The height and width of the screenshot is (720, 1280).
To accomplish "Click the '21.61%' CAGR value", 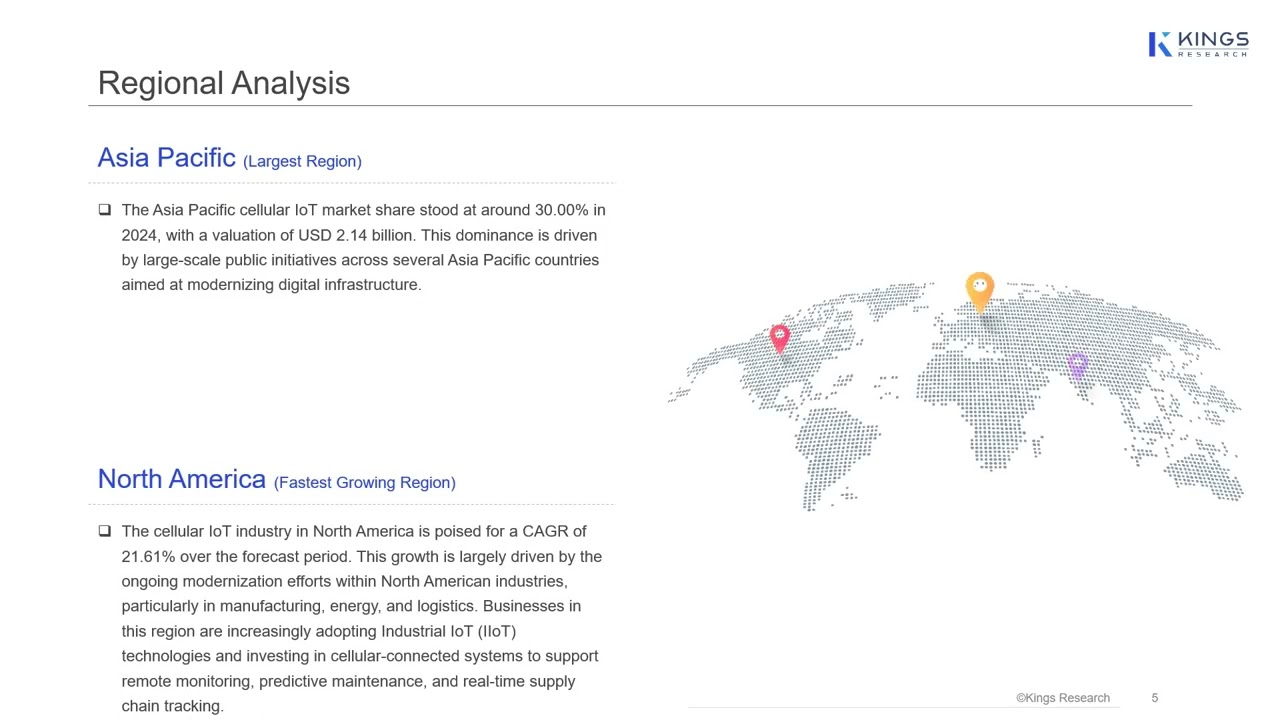I will (148, 556).
